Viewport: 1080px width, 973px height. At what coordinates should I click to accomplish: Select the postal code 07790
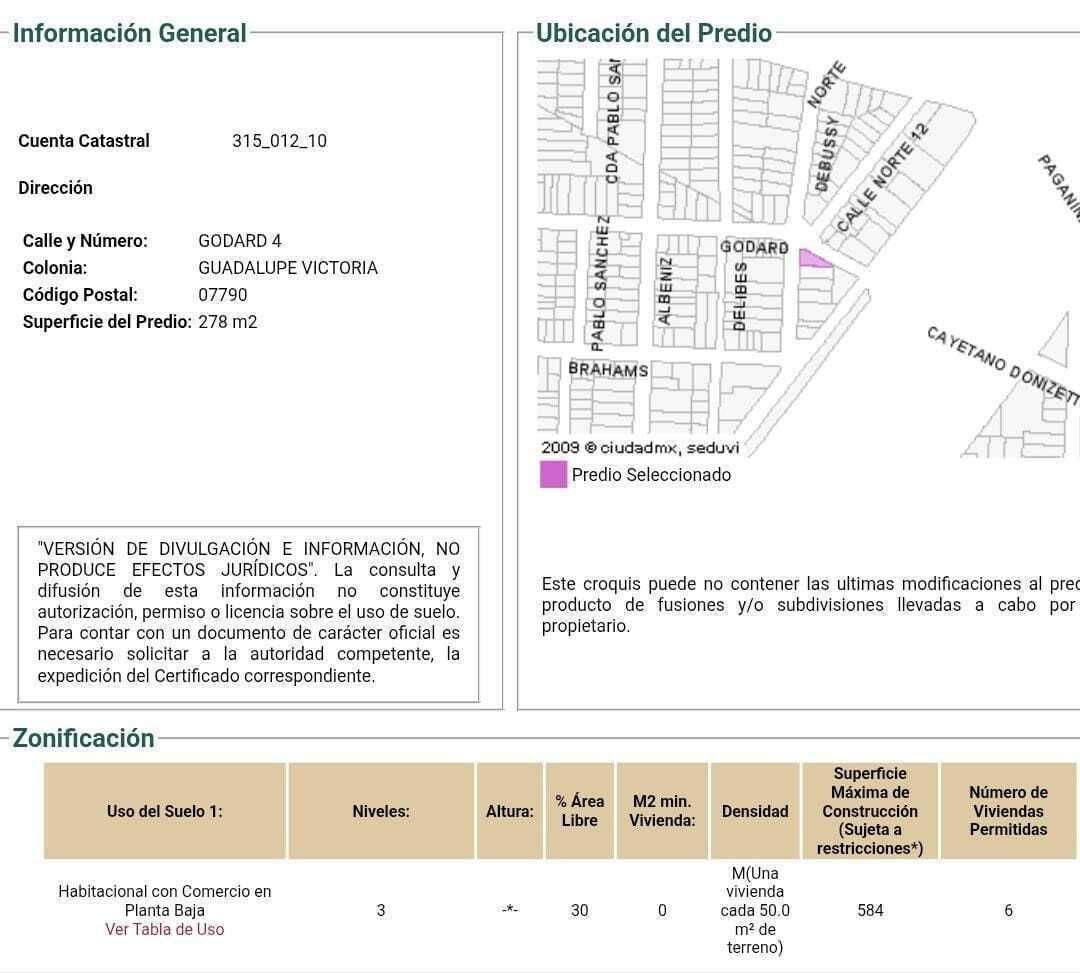222,295
